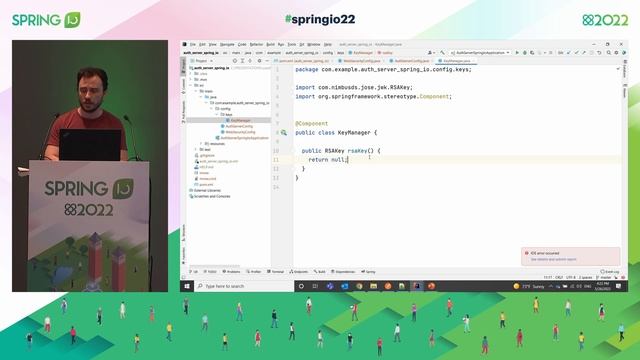Toggle the Commit tool window on left stripe
640x360 pixels.
[x=183, y=86]
